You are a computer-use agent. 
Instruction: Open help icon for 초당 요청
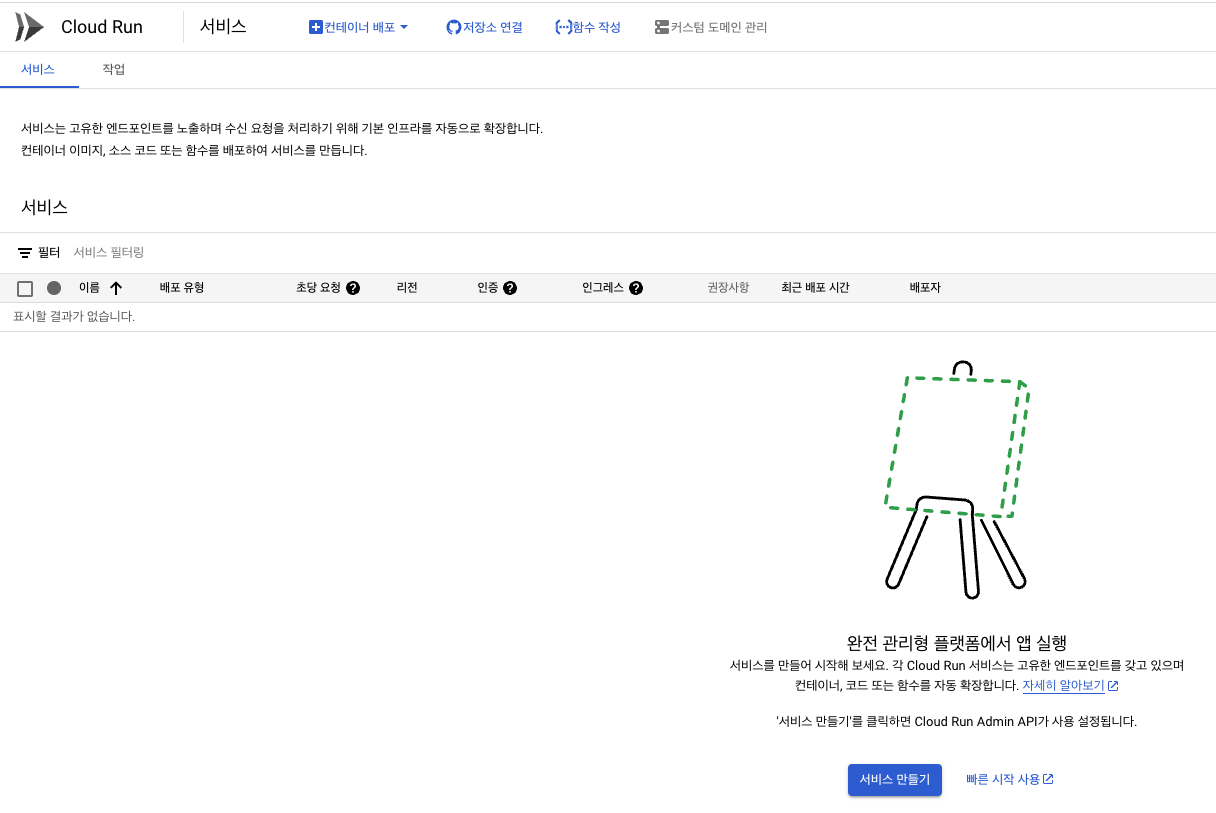tap(353, 288)
